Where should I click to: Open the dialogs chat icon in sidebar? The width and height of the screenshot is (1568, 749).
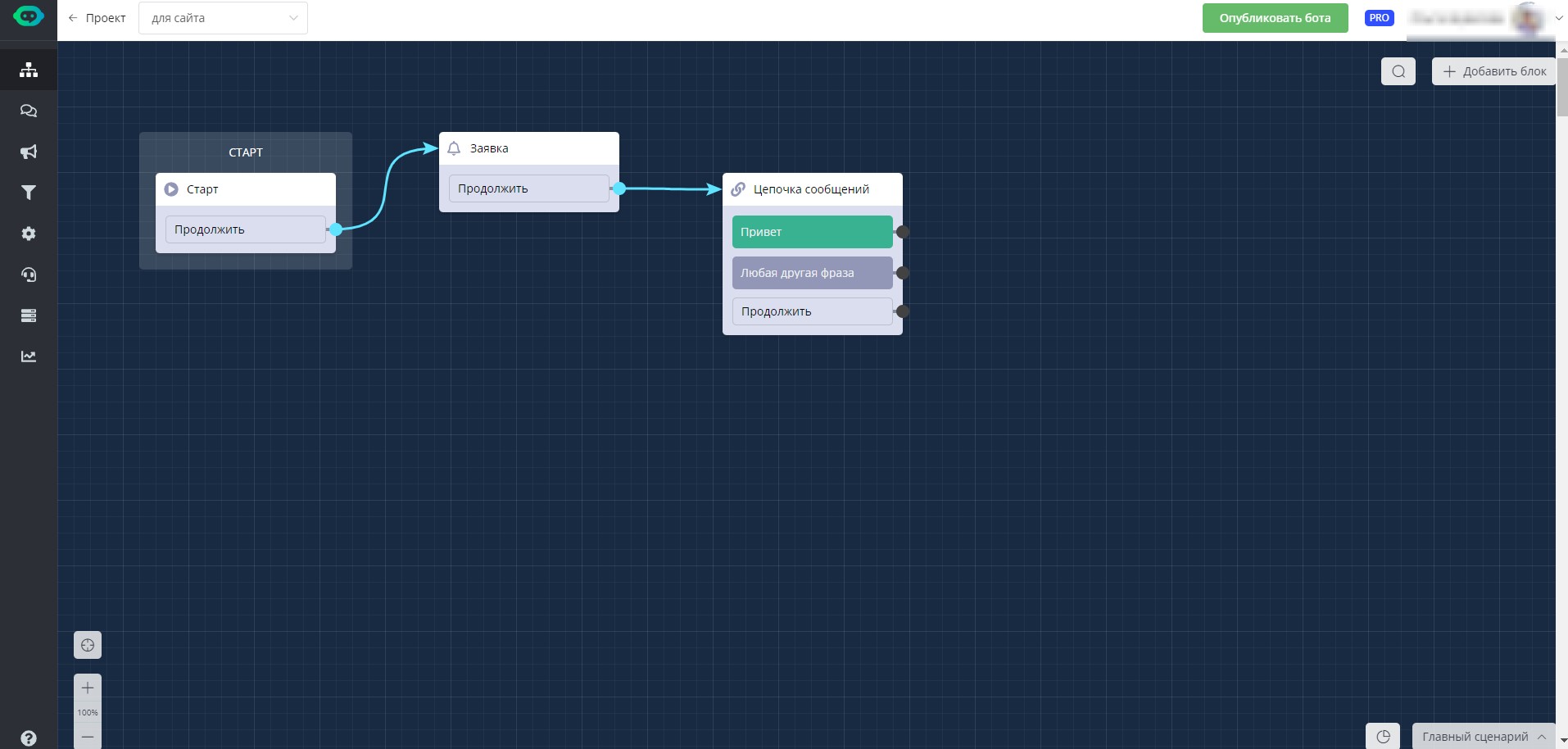pyautogui.click(x=29, y=111)
